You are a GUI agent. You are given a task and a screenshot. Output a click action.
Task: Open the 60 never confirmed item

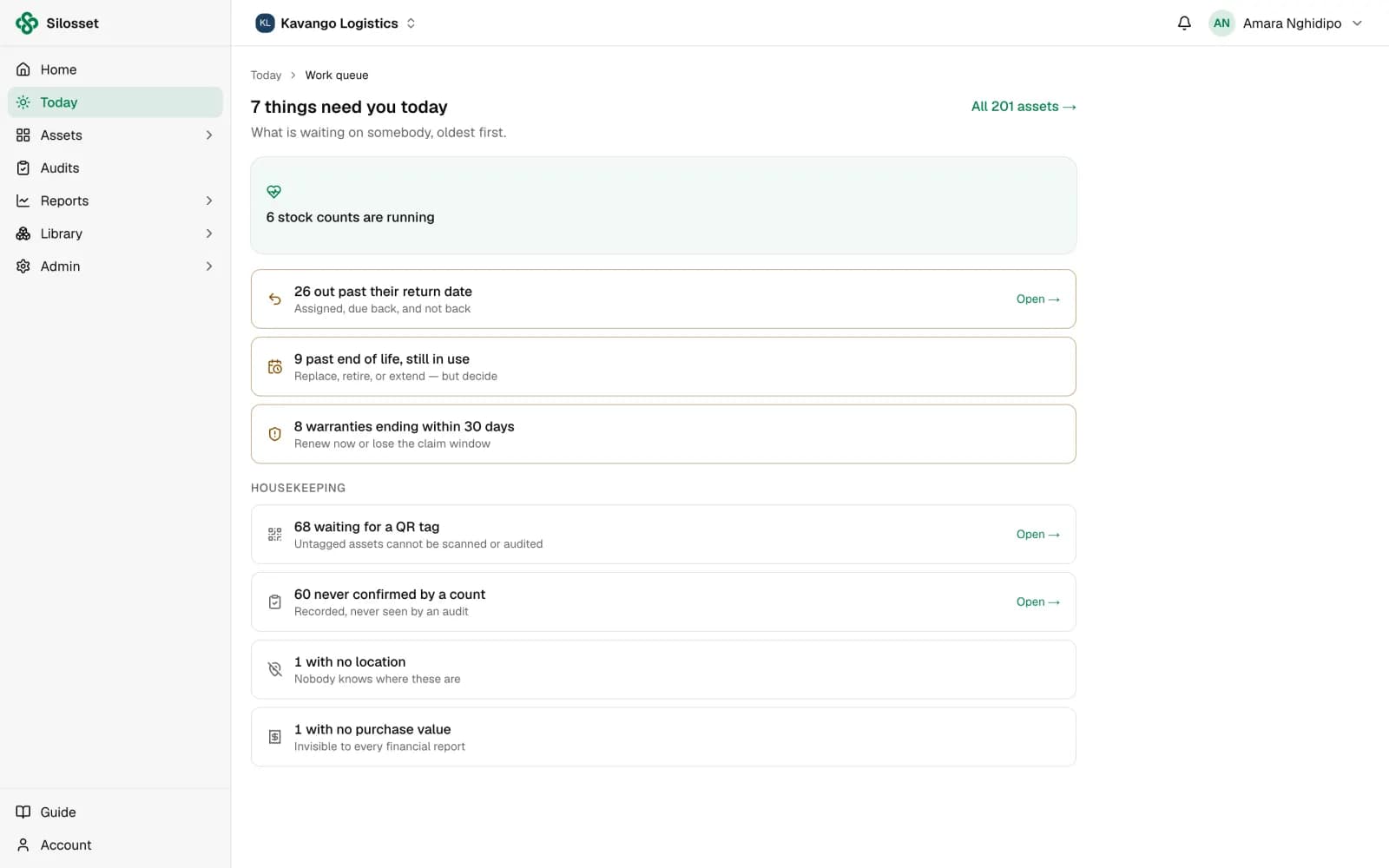pos(1038,602)
